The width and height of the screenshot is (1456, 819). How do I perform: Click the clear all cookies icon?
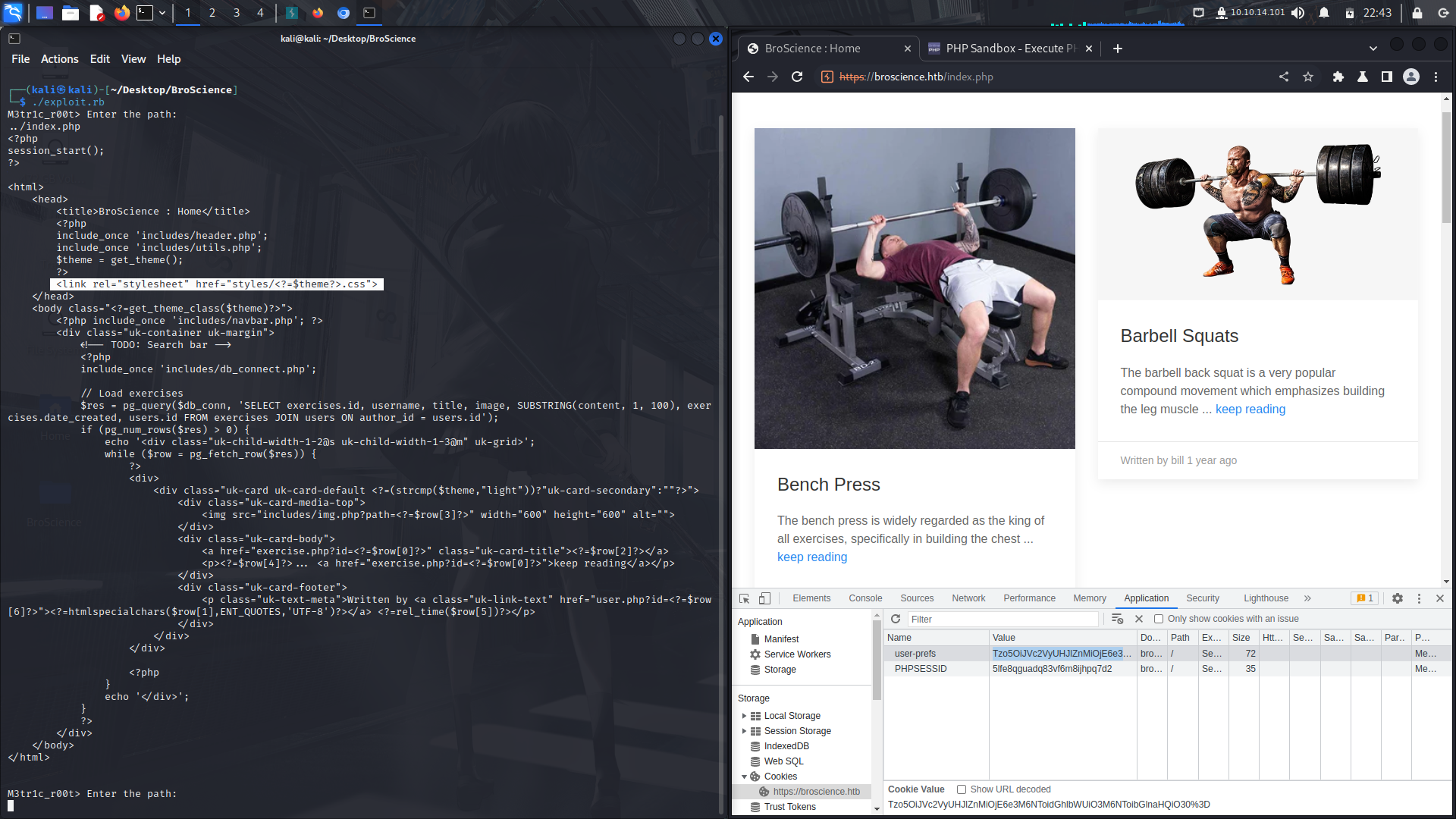pyautogui.click(x=1117, y=619)
